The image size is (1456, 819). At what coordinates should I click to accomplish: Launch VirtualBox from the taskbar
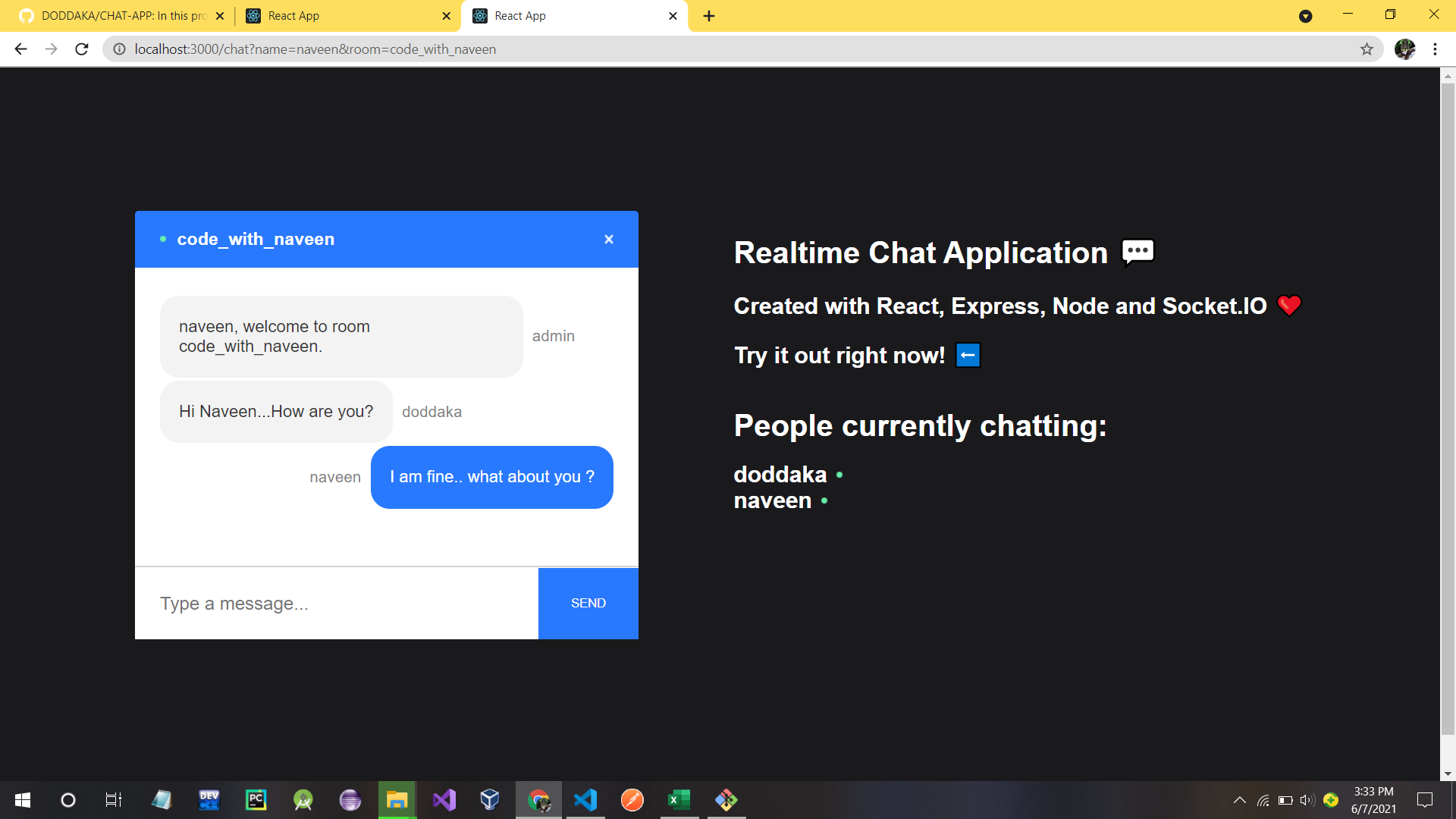tap(491, 800)
